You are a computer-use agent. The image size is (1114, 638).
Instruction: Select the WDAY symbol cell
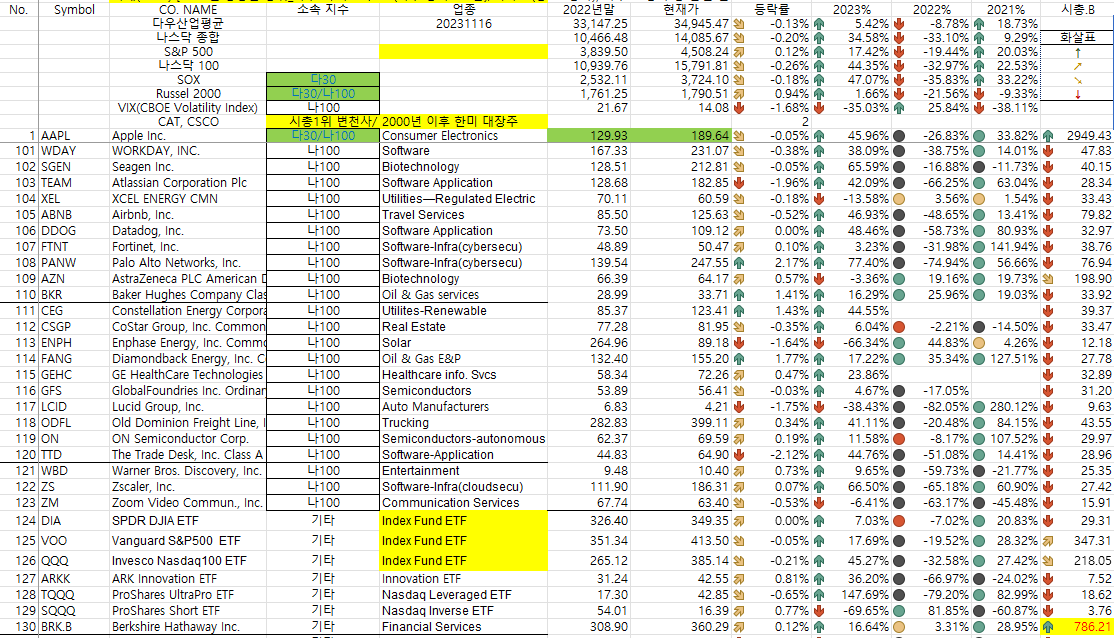75,151
